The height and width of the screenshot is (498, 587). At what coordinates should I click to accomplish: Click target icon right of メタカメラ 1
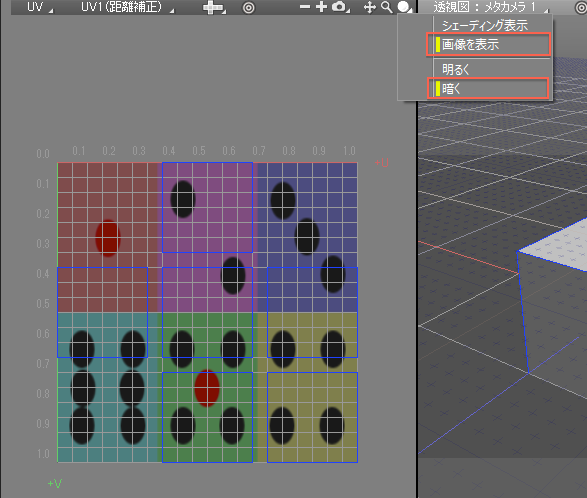pyautogui.click(x=581, y=8)
